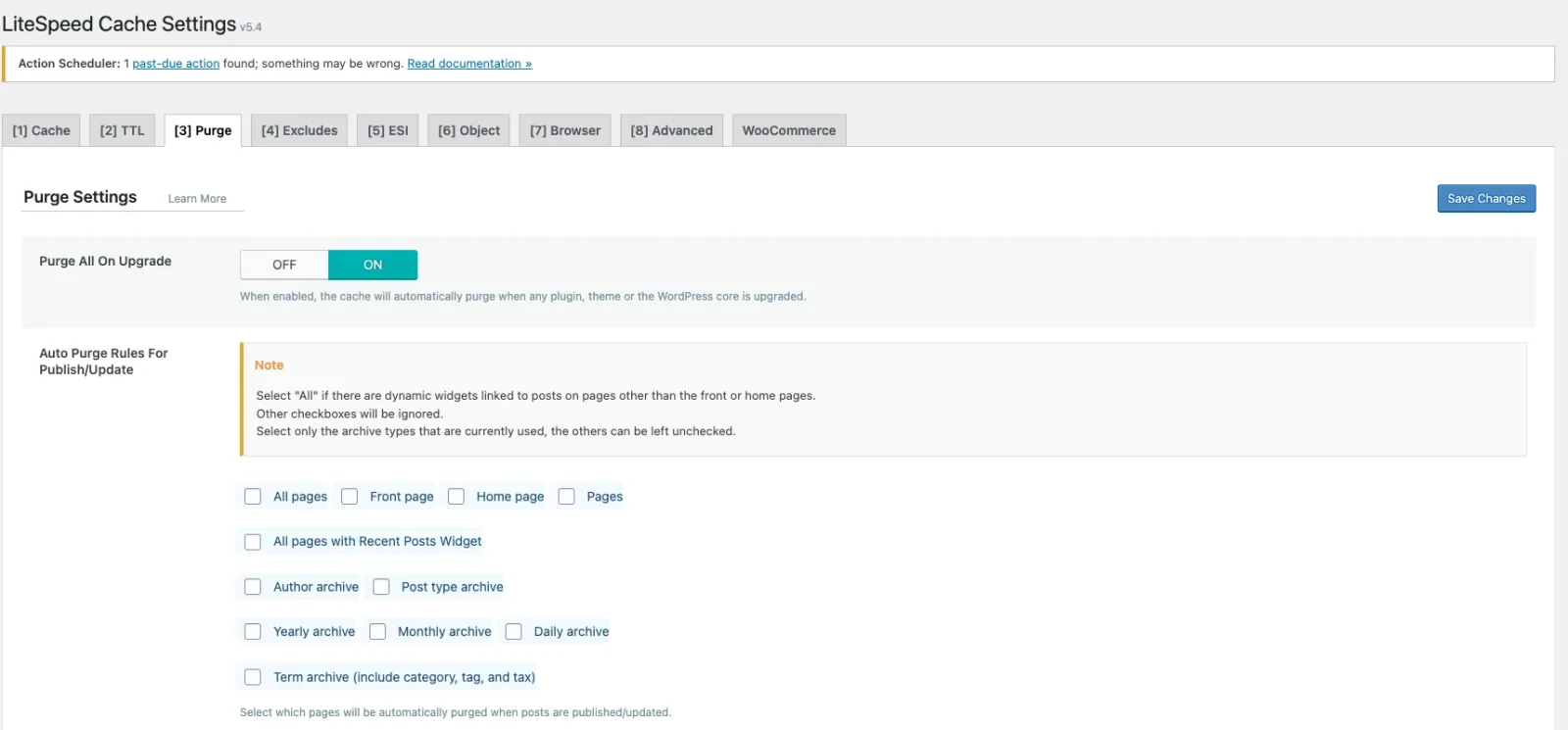
Task: Enable the Front page checkbox
Action: click(349, 497)
